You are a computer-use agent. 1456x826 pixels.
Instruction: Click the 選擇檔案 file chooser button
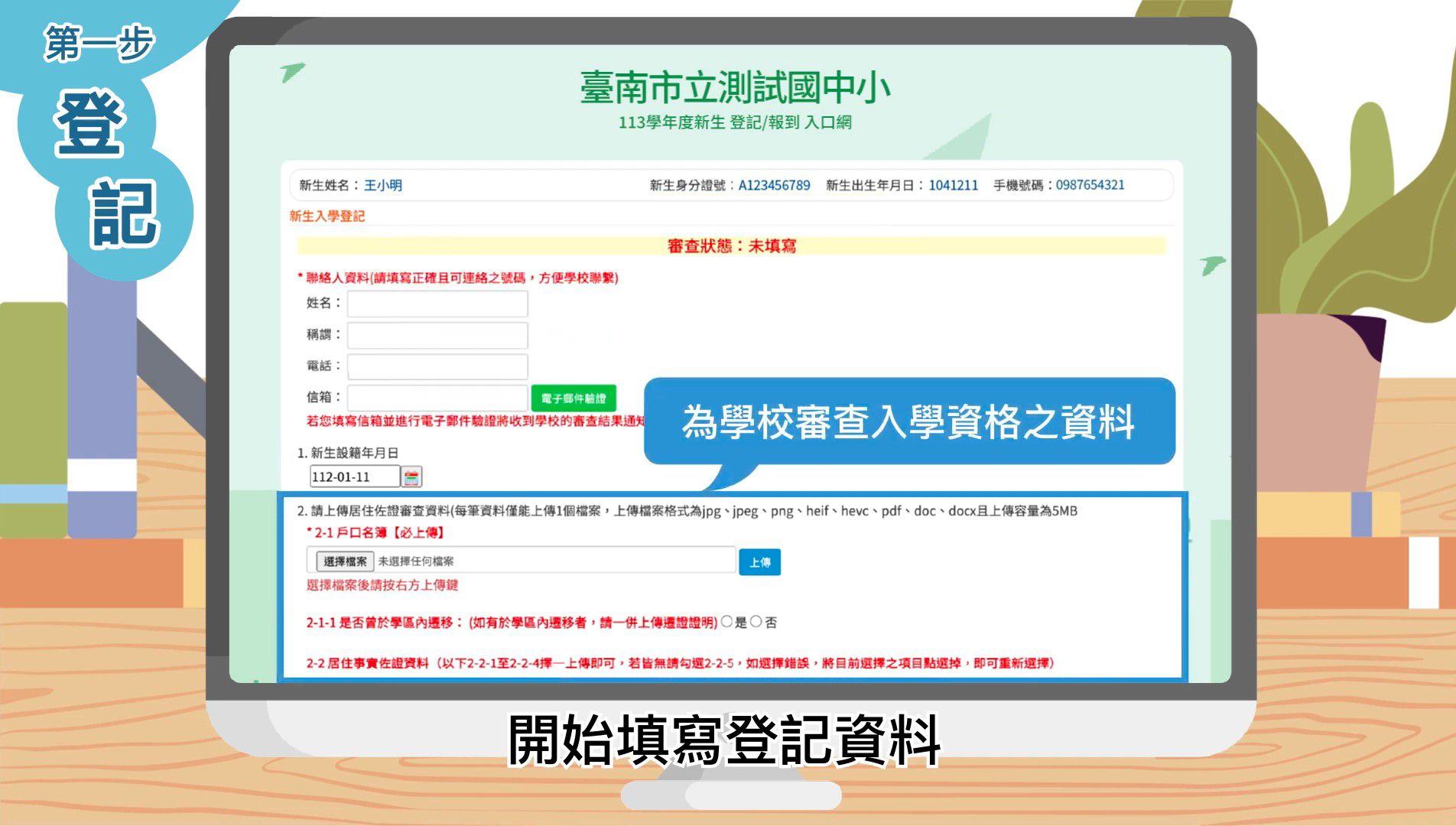[345, 561]
